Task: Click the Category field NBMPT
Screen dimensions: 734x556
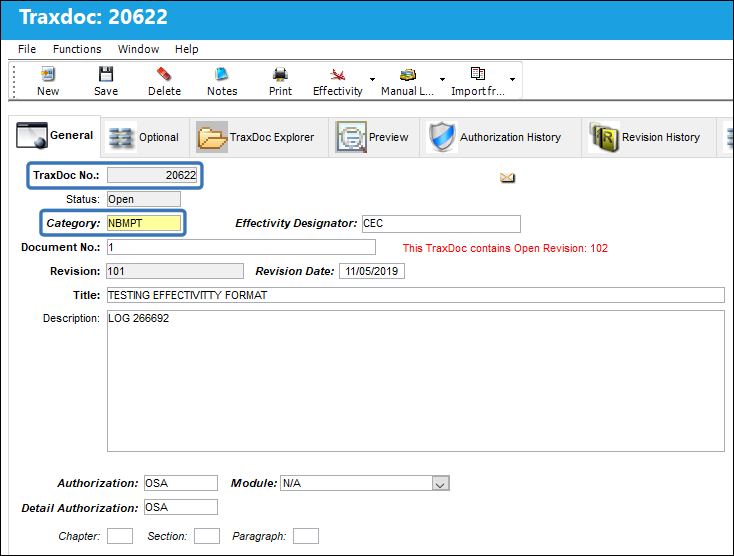Action: tap(144, 223)
